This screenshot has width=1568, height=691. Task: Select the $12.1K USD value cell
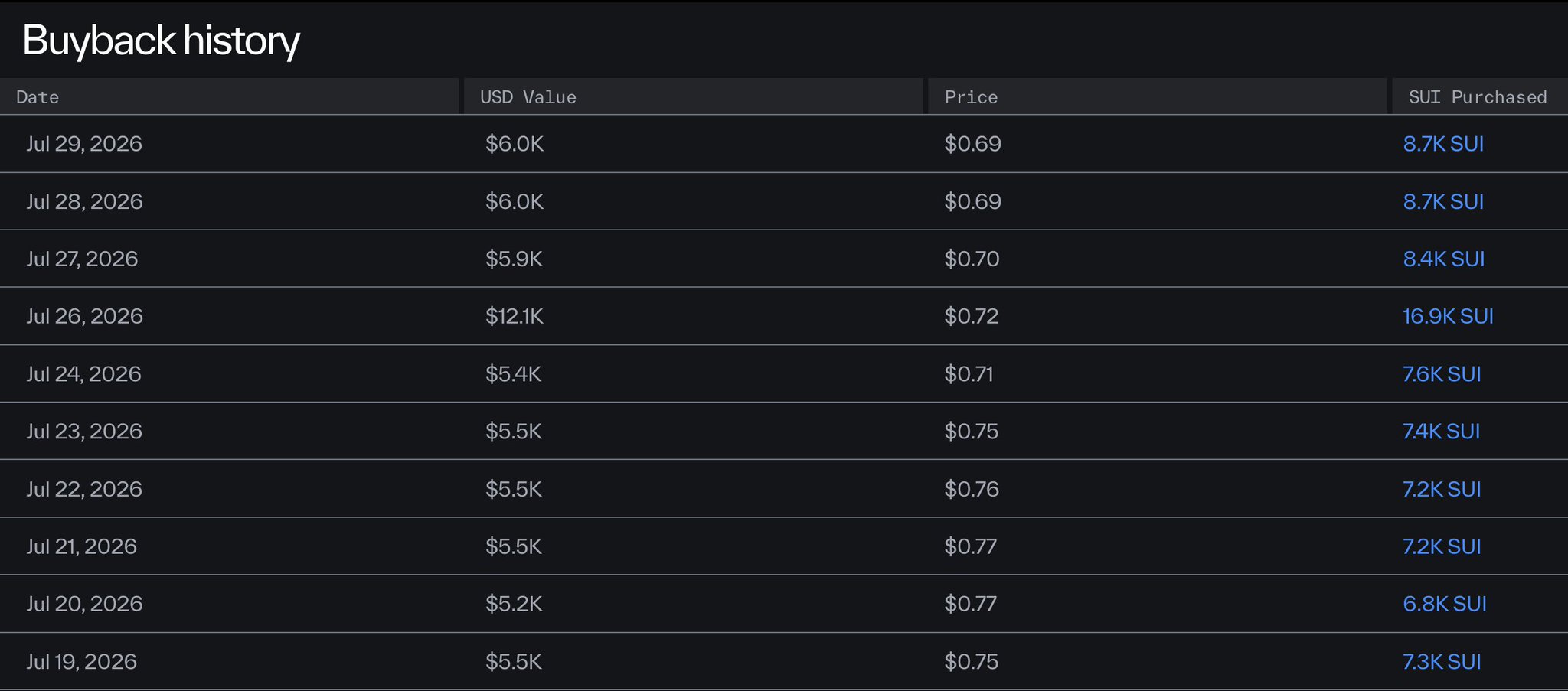[514, 316]
